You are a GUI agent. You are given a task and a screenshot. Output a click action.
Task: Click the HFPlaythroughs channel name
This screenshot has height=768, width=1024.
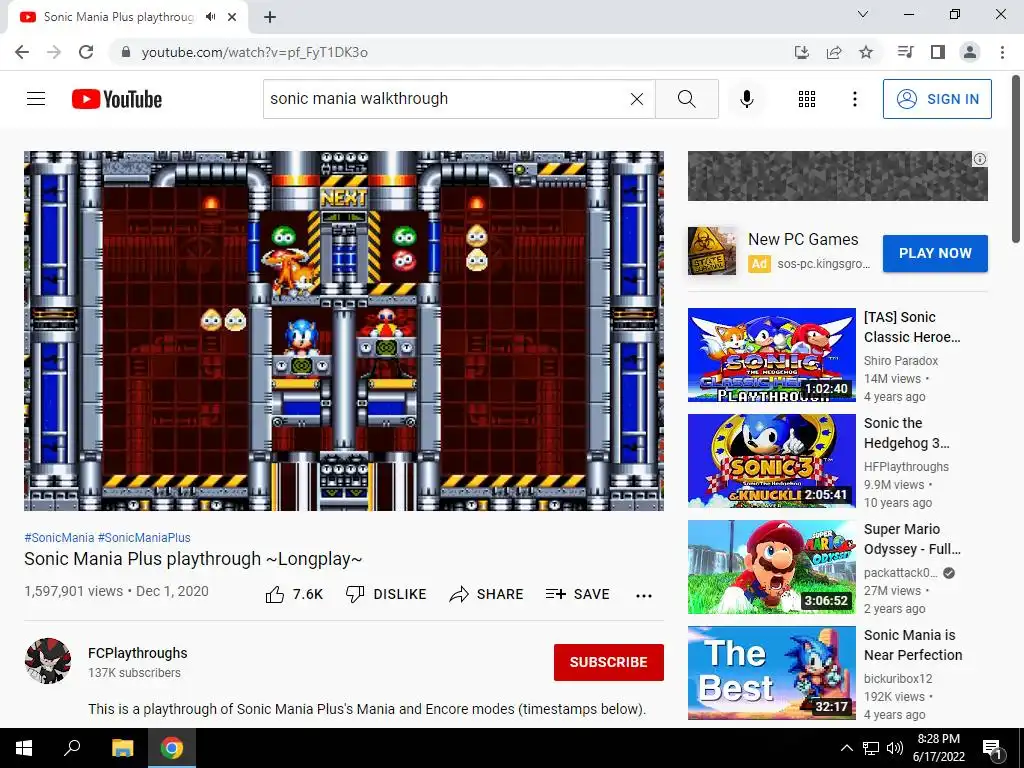click(906, 467)
